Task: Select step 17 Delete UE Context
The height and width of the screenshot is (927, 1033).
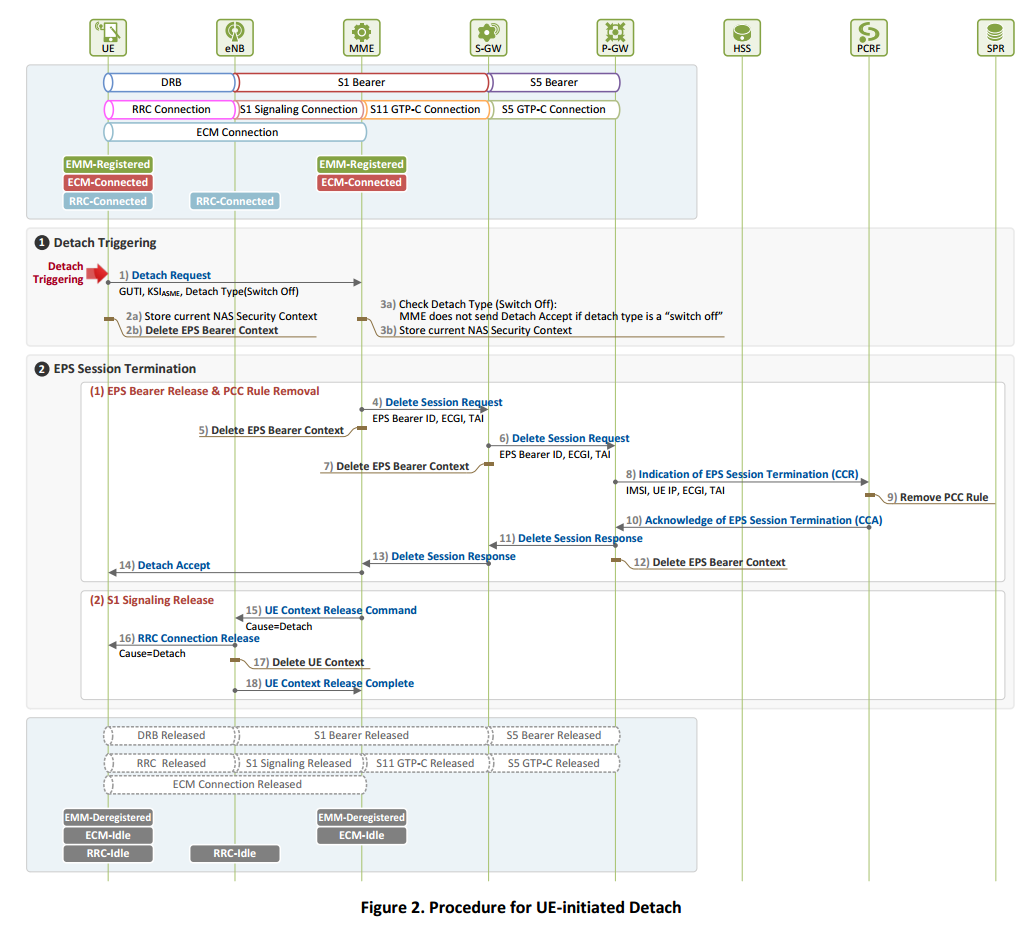Action: click(308, 662)
